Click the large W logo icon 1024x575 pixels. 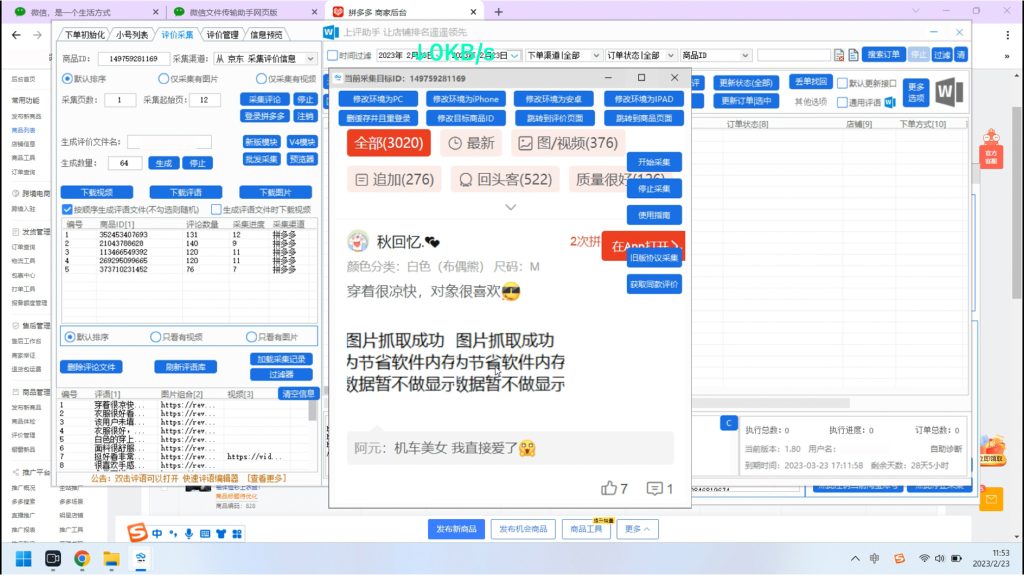pyautogui.click(x=949, y=92)
